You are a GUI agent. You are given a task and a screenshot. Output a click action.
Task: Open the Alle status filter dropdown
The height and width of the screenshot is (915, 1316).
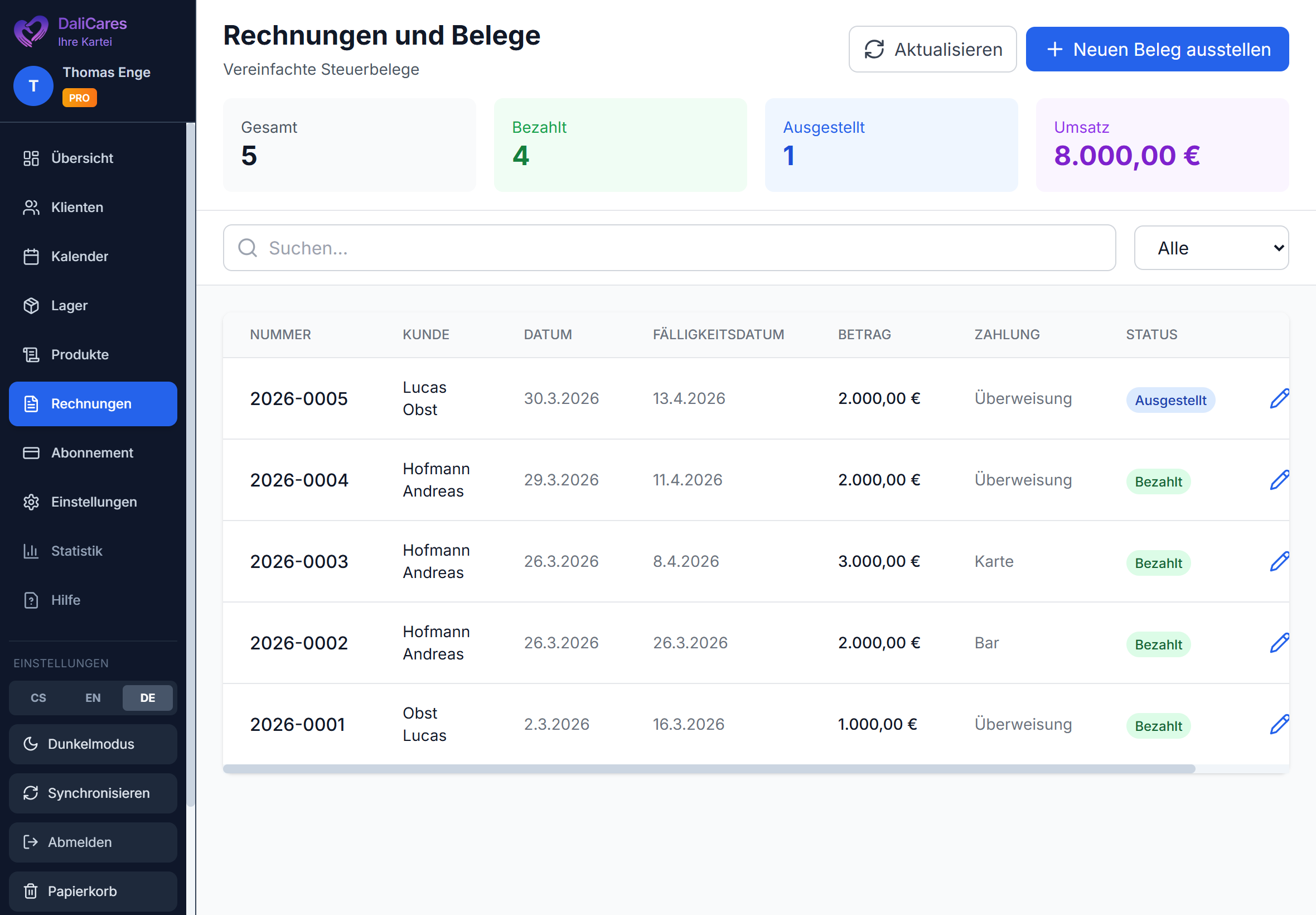pos(1210,248)
